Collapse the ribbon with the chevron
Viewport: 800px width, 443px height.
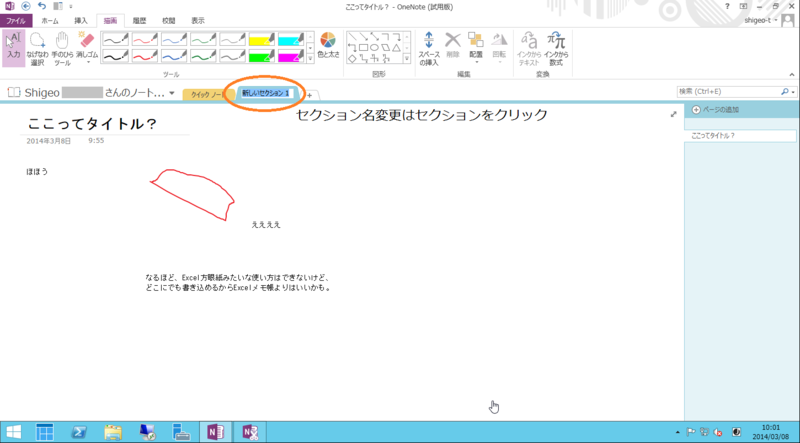(x=792, y=75)
